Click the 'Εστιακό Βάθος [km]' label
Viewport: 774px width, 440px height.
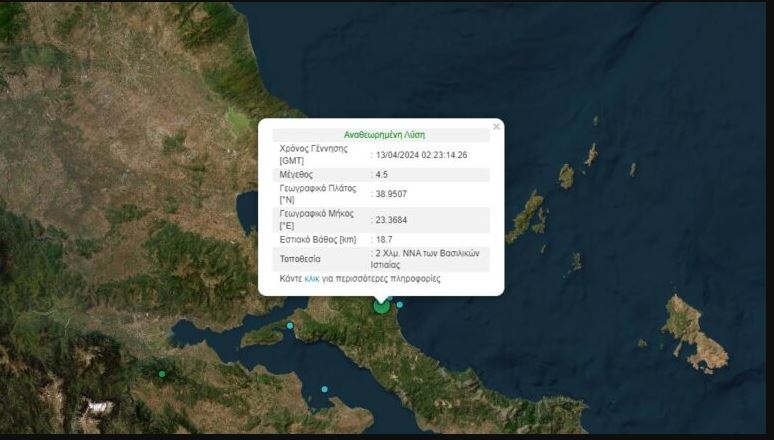pyautogui.click(x=318, y=240)
